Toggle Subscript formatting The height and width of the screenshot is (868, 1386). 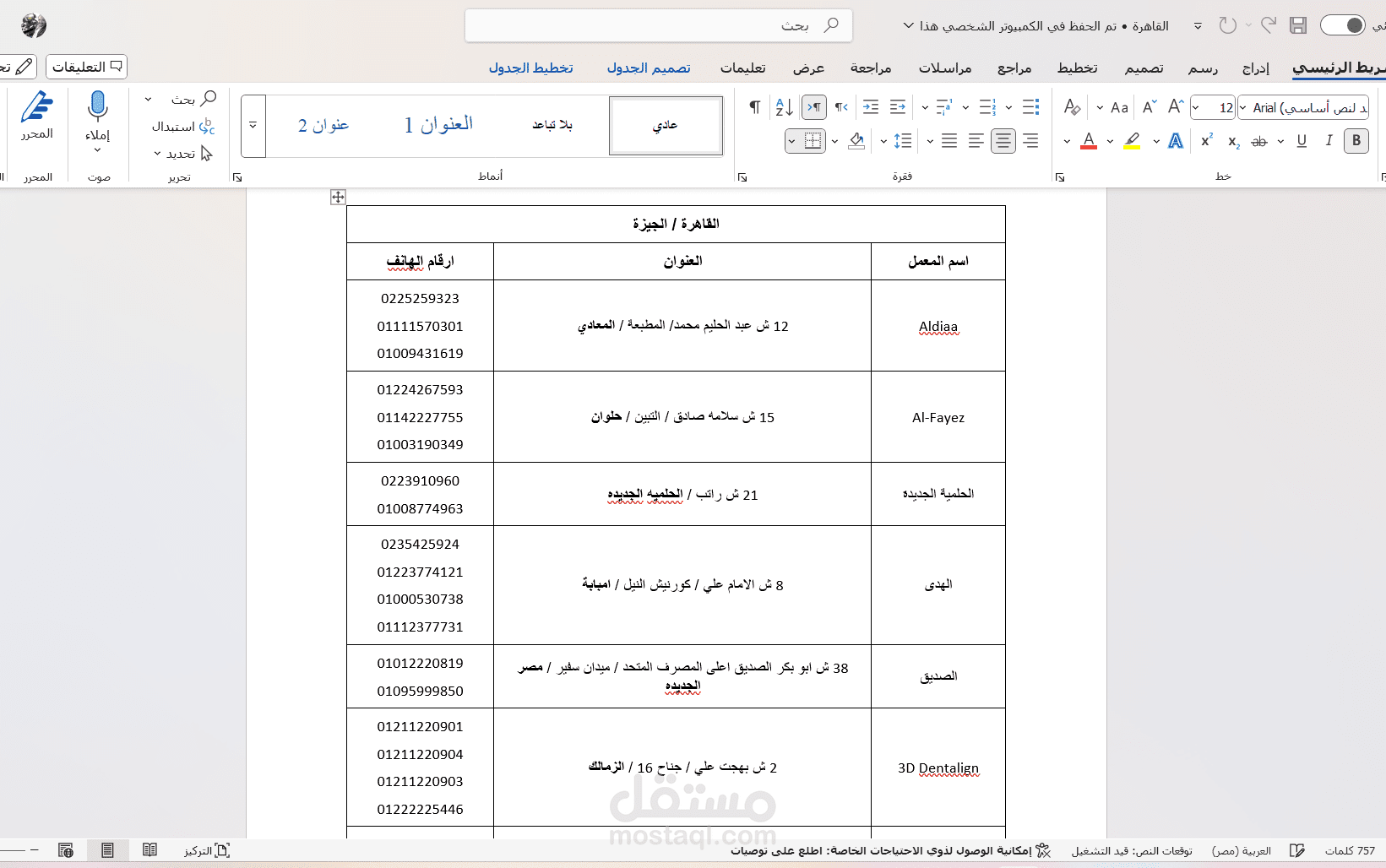coord(1233,141)
